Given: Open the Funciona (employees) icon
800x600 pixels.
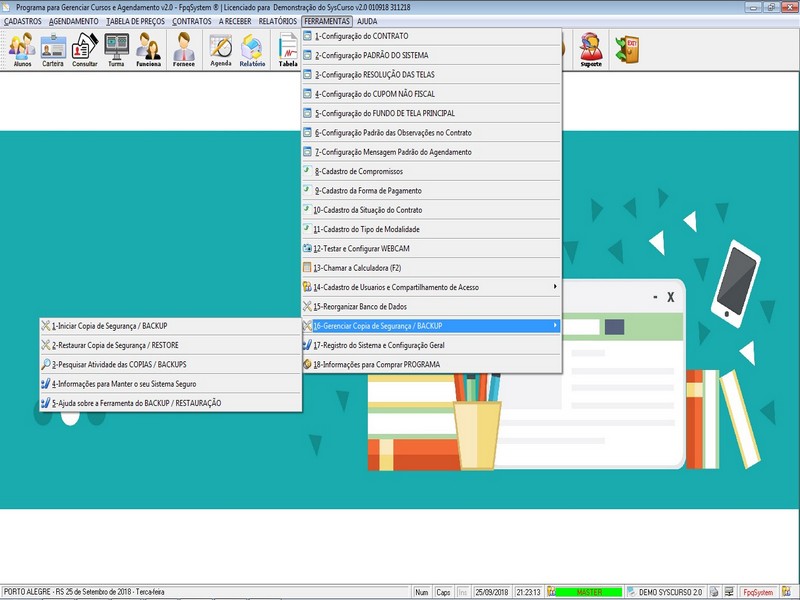Looking at the screenshot, I should (x=148, y=49).
